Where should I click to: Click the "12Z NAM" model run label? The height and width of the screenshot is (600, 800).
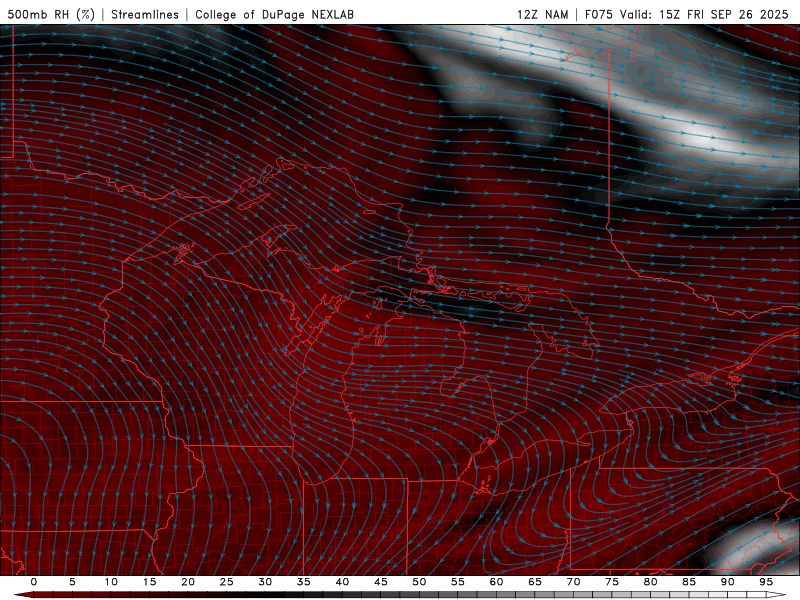coord(542,14)
